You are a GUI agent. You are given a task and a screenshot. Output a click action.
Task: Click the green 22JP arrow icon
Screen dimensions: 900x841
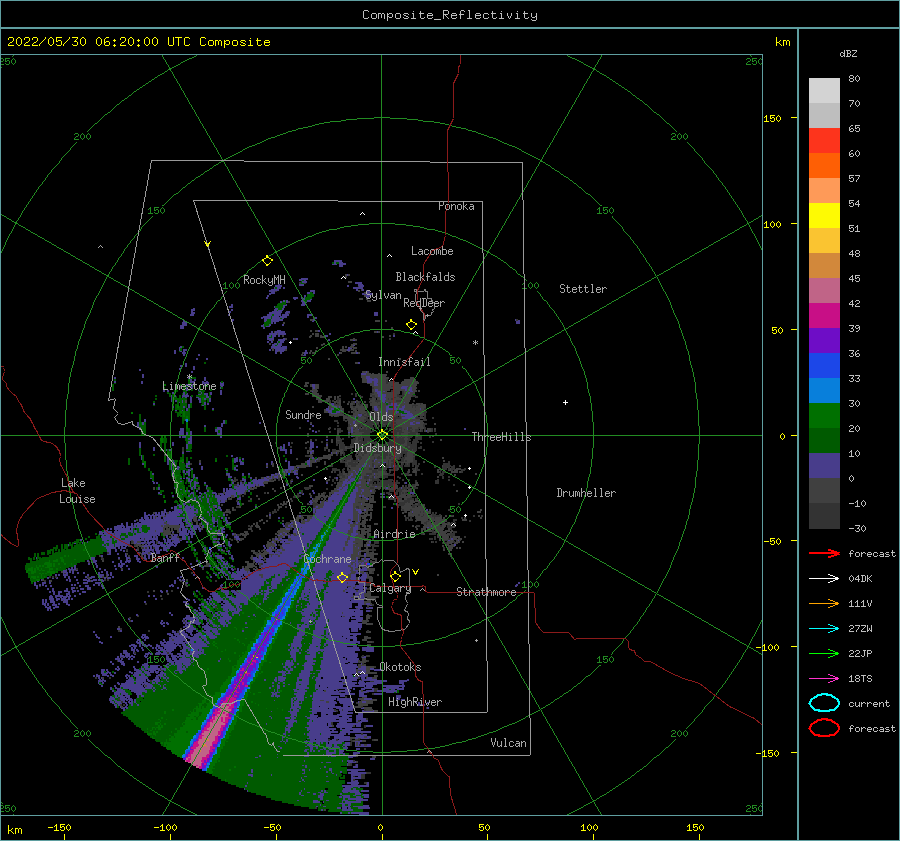(x=824, y=653)
